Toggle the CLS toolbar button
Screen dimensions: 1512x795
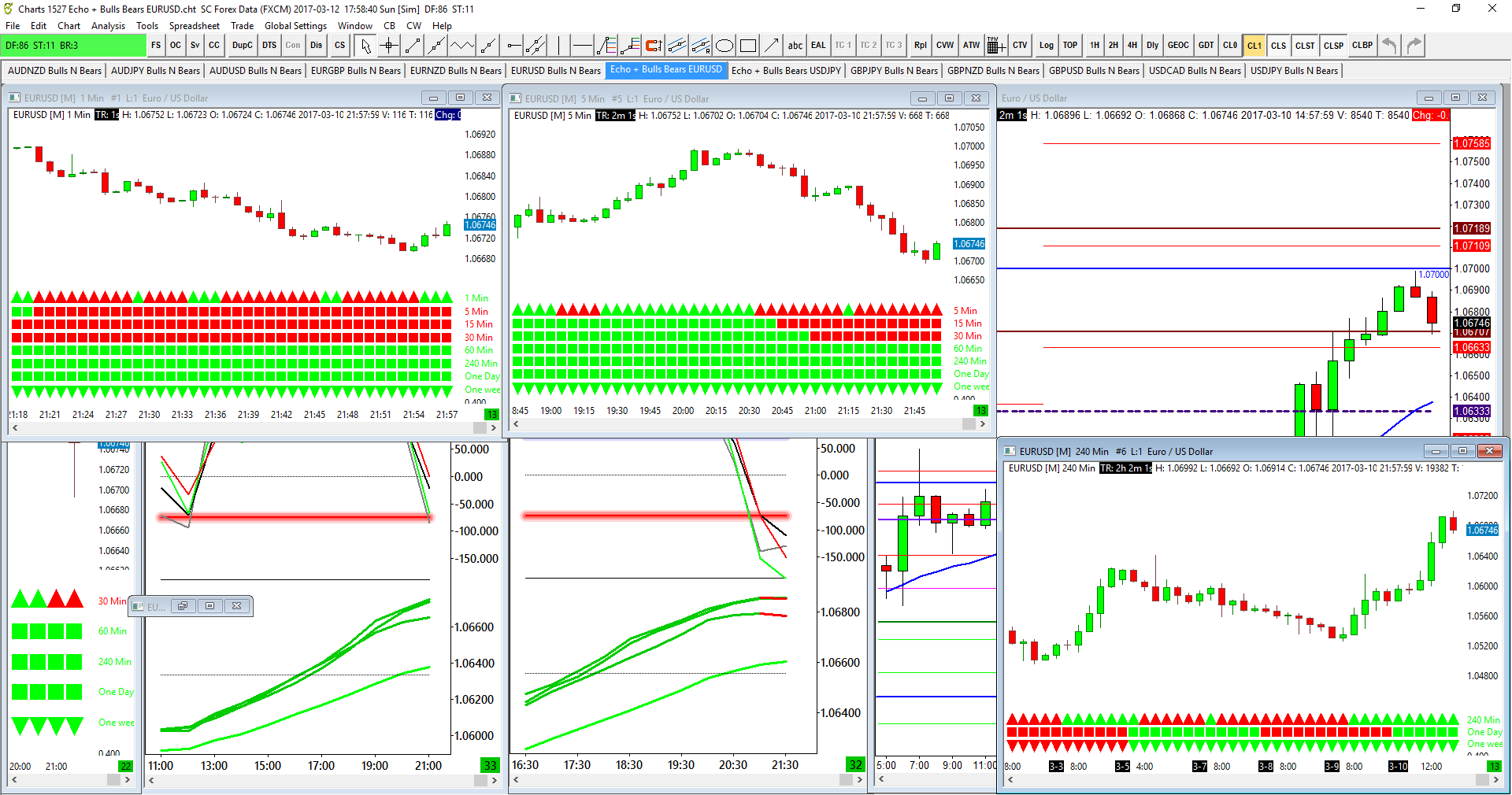click(x=1279, y=46)
